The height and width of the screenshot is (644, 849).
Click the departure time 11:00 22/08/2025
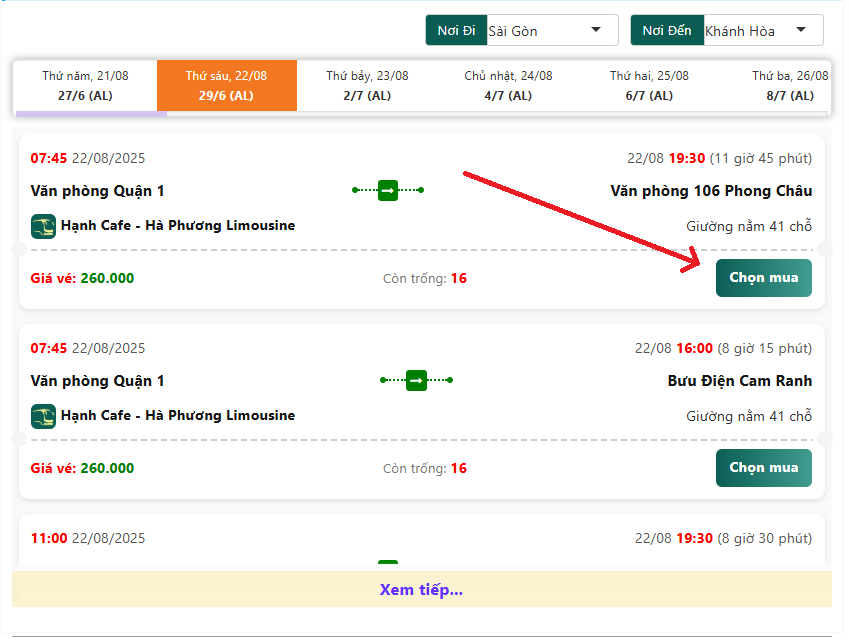(88, 538)
